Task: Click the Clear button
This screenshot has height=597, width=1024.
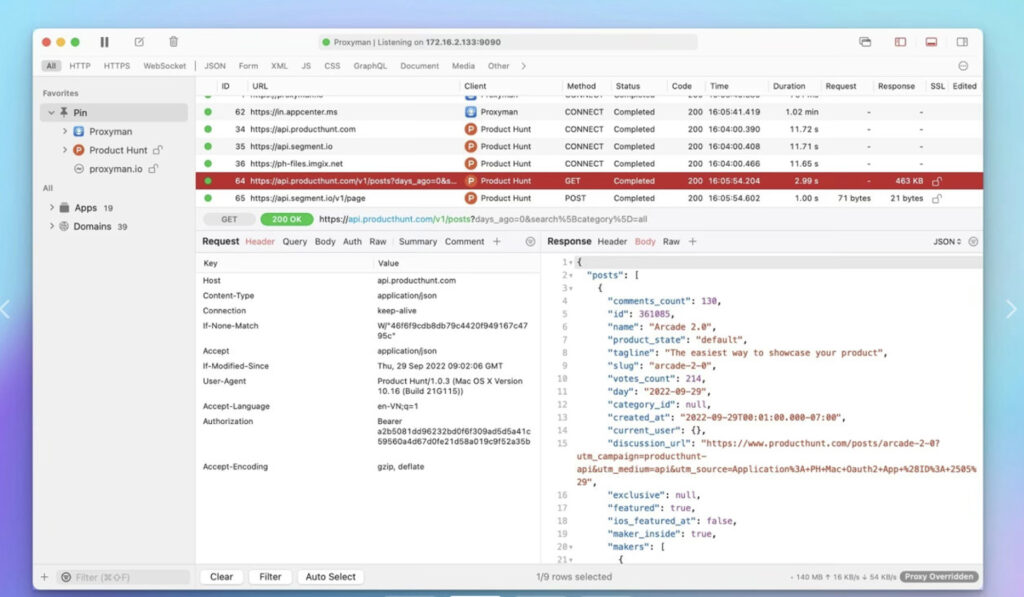Action: [x=221, y=577]
